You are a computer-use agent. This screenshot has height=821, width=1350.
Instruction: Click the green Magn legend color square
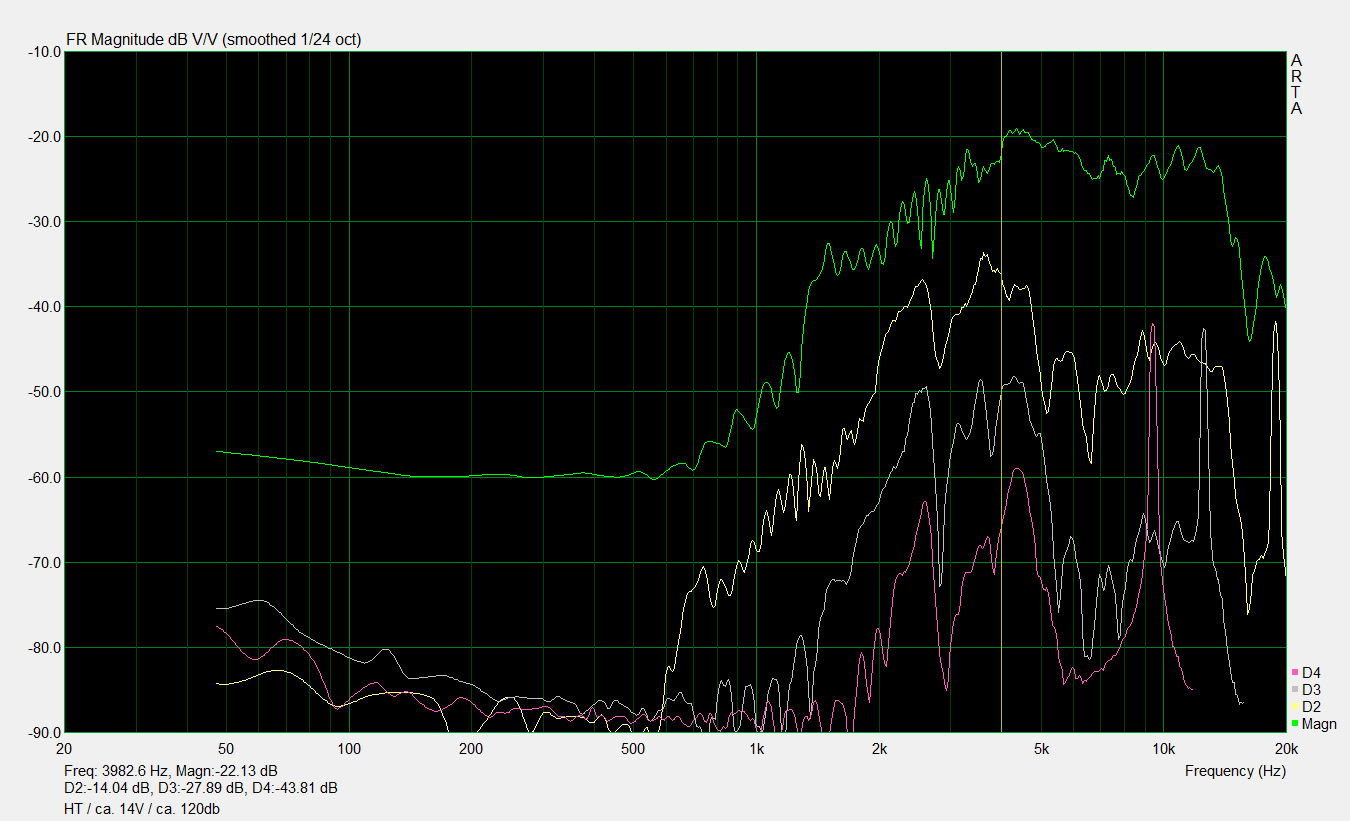tap(1295, 724)
